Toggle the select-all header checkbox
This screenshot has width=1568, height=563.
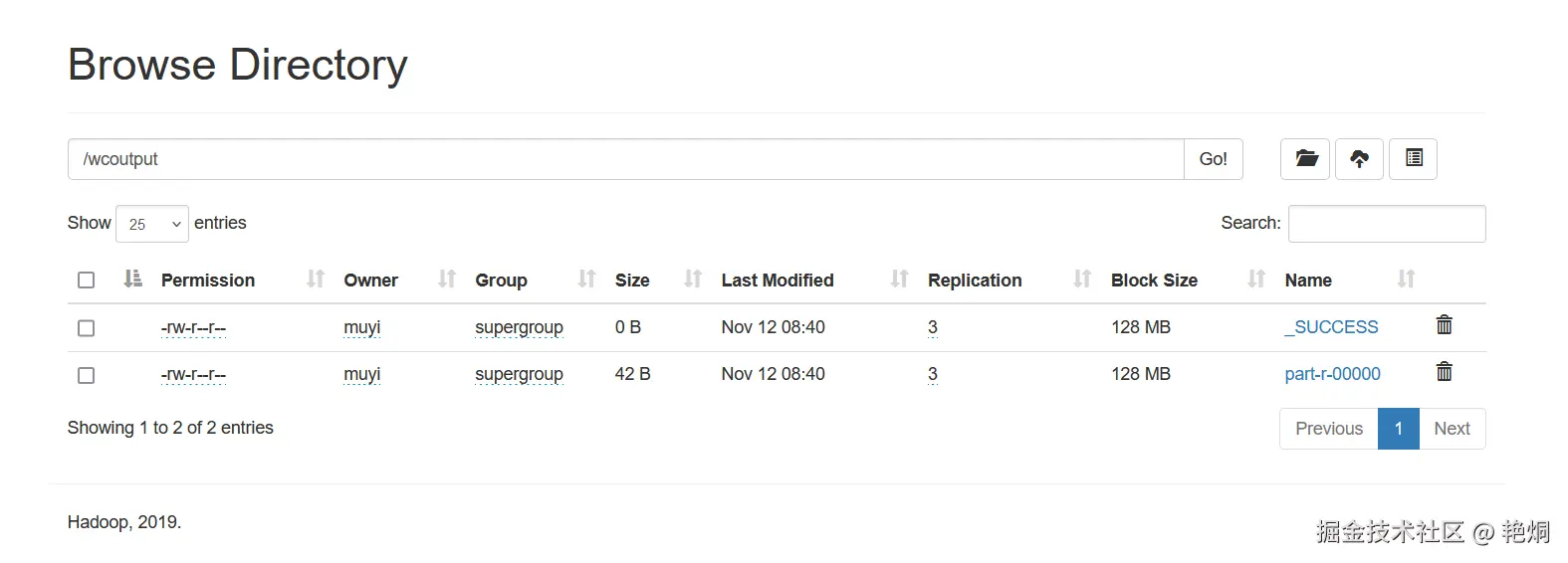click(x=87, y=281)
